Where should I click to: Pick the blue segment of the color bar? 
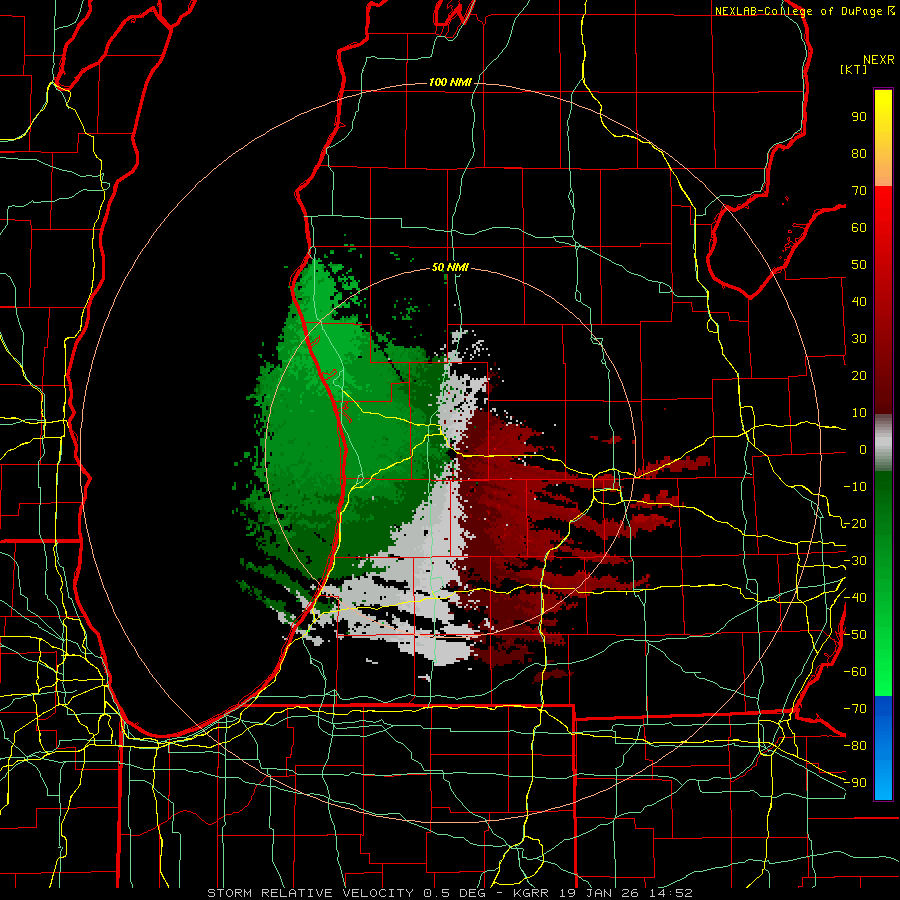point(883,748)
